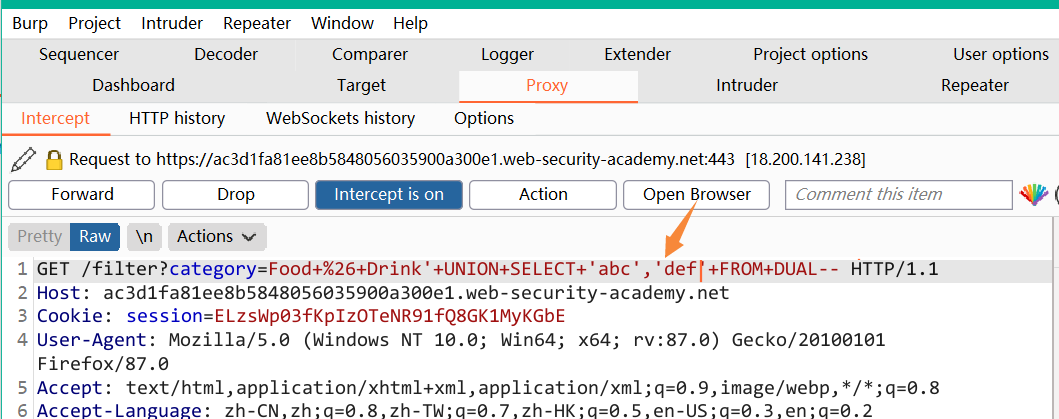The width and height of the screenshot is (1059, 419).
Task: Switch to the Sequencer tab
Action: pyautogui.click(x=79, y=54)
